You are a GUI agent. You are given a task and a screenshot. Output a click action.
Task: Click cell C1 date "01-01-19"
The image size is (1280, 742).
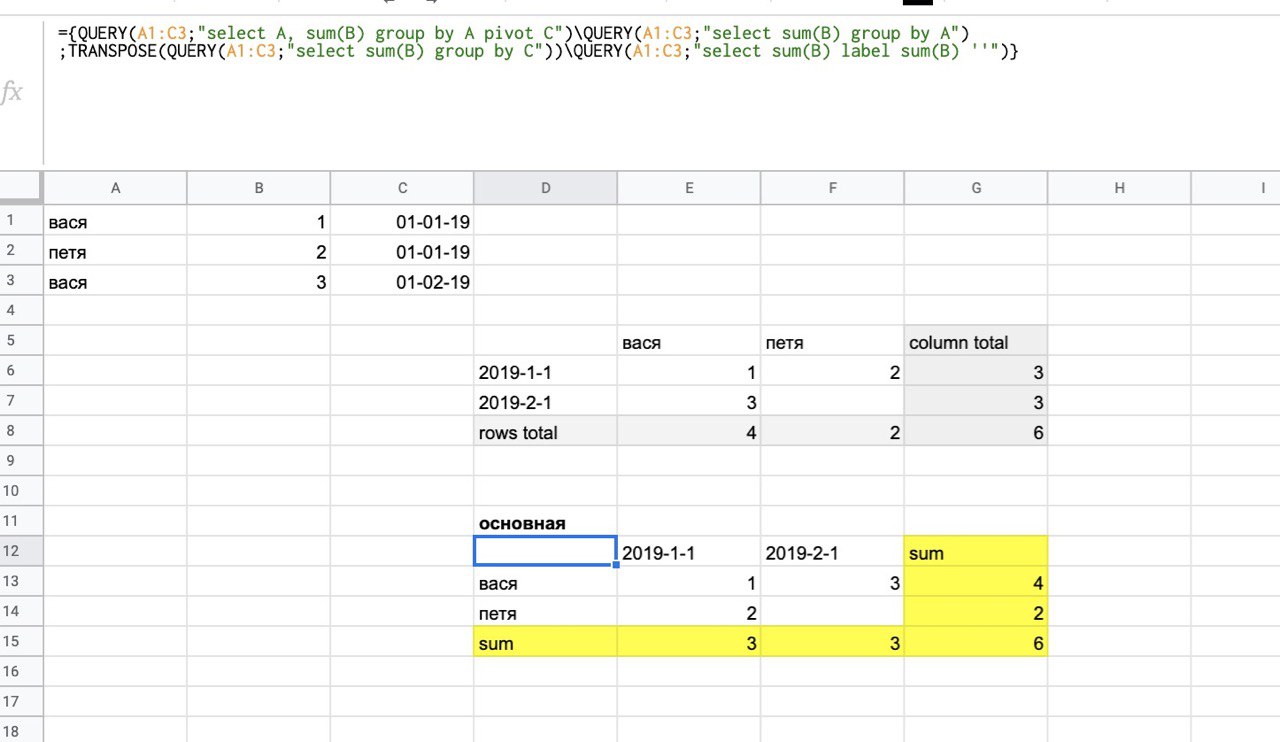(x=402, y=221)
